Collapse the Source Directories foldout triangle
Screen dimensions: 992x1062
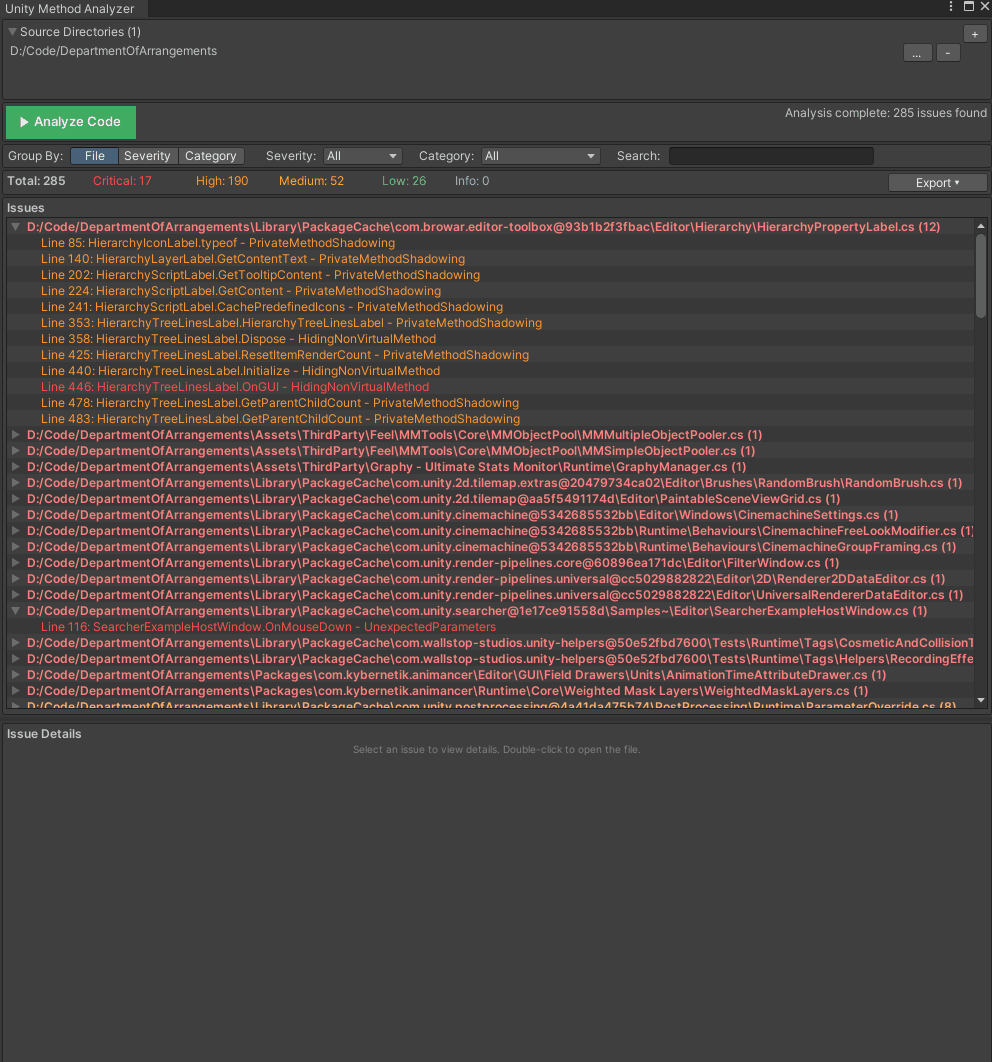click(13, 32)
